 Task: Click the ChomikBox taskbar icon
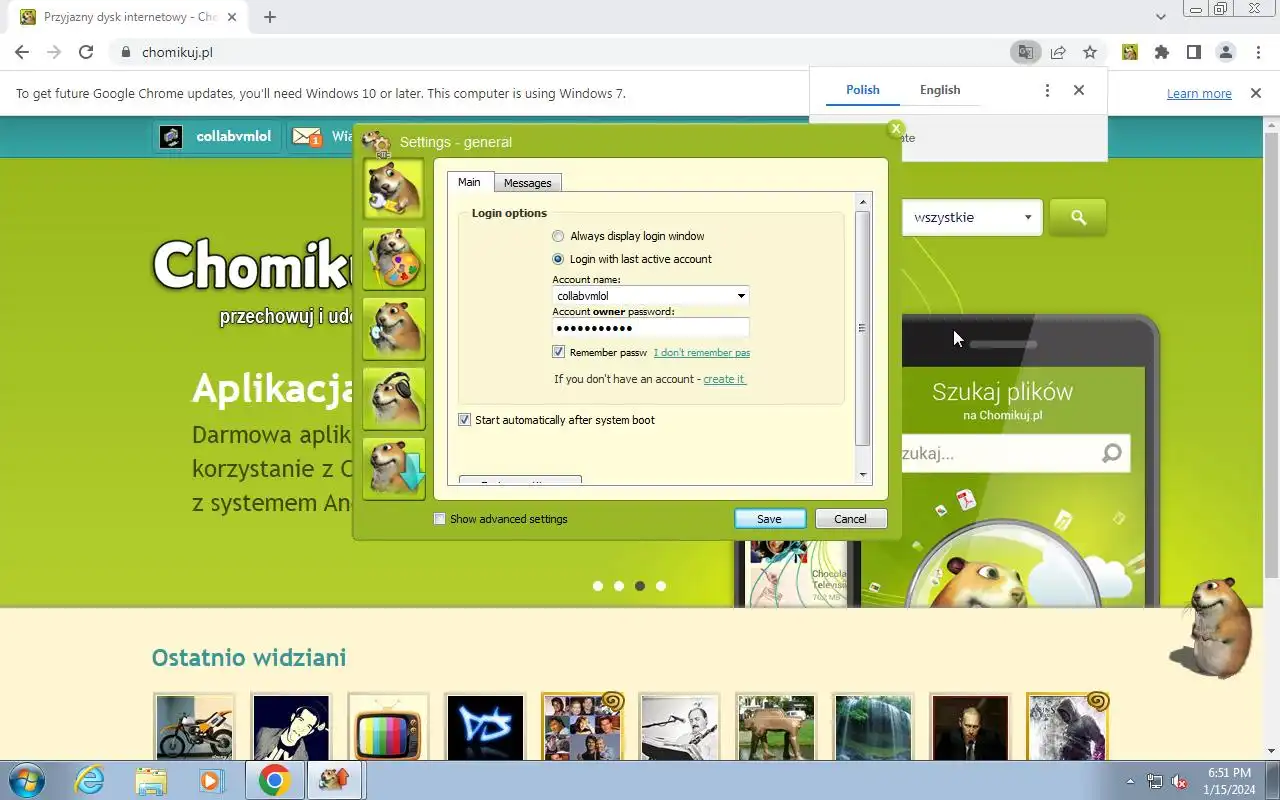pos(334,780)
